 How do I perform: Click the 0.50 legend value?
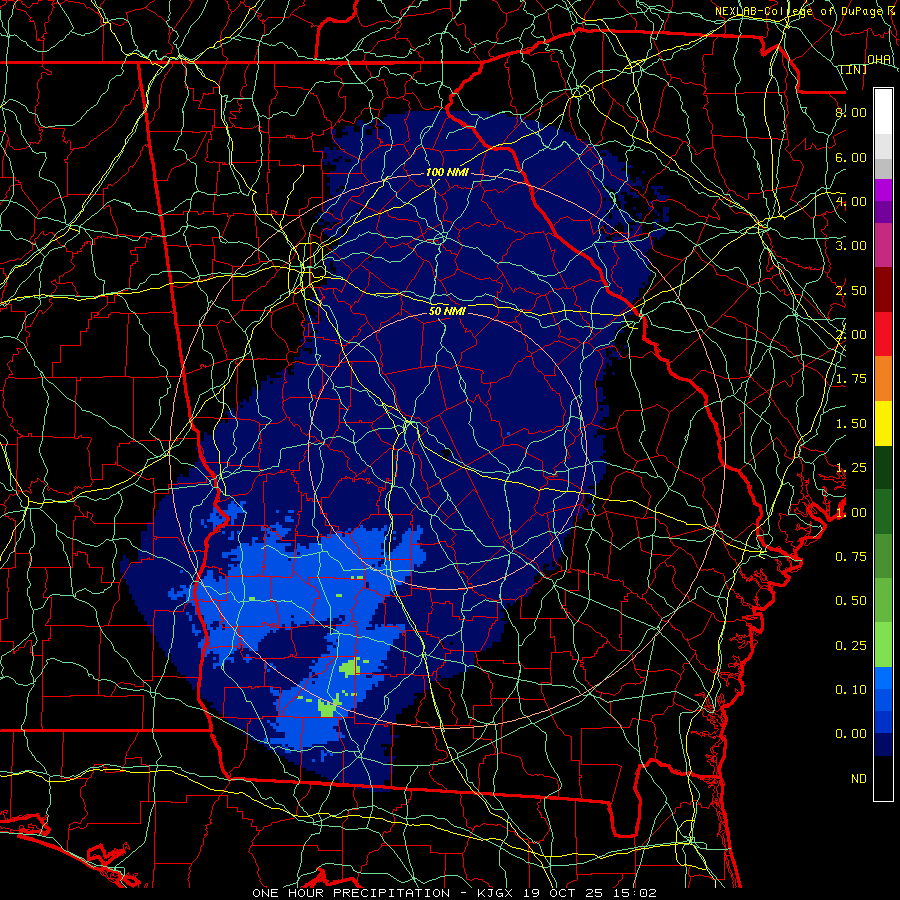851,601
